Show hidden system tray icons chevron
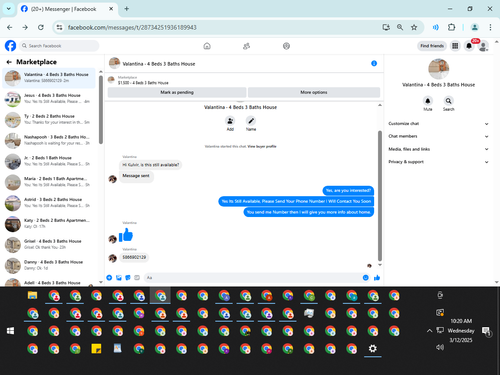The height and width of the screenshot is (375, 500). [429, 331]
